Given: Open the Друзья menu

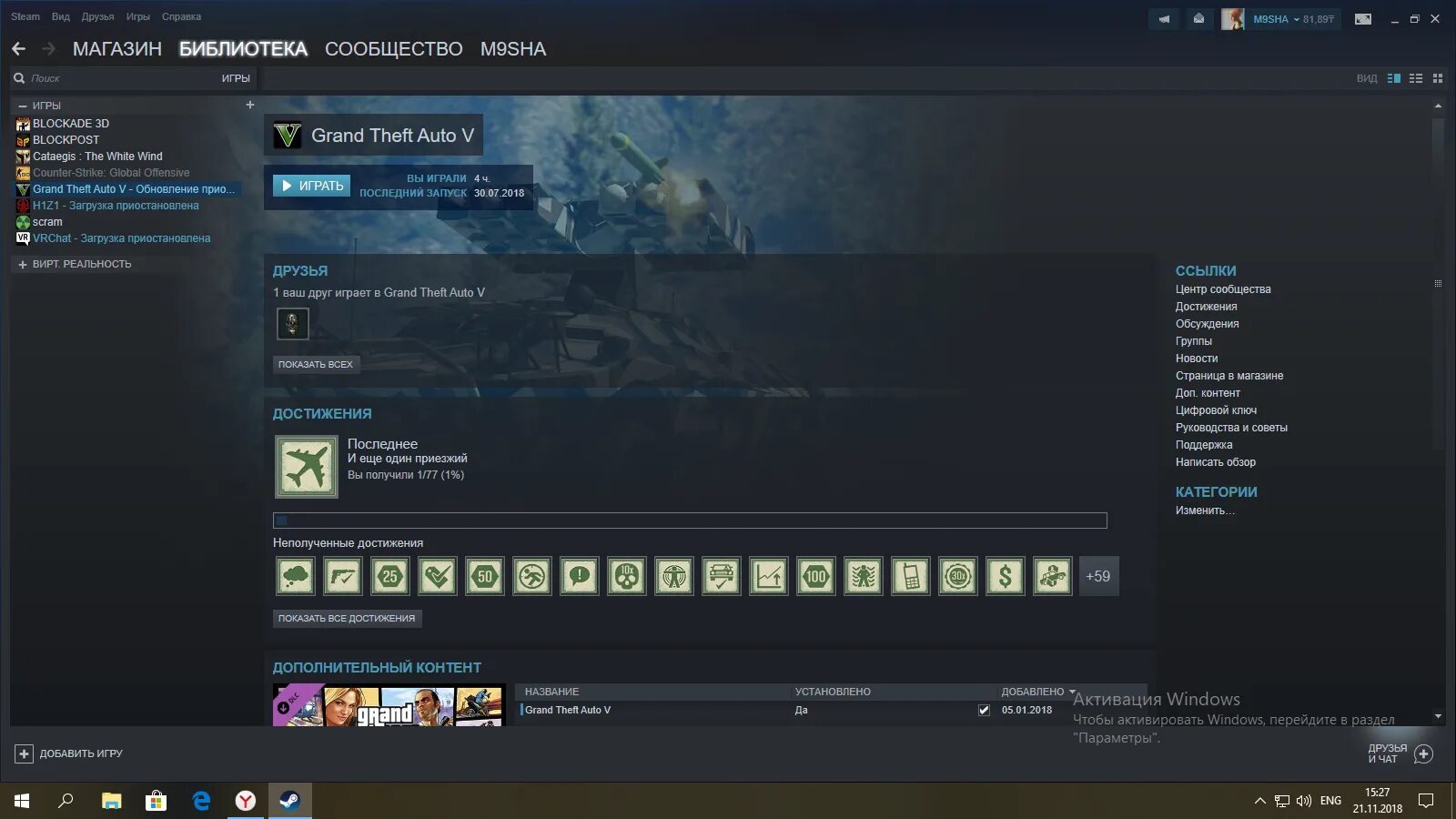Looking at the screenshot, I should (97, 16).
